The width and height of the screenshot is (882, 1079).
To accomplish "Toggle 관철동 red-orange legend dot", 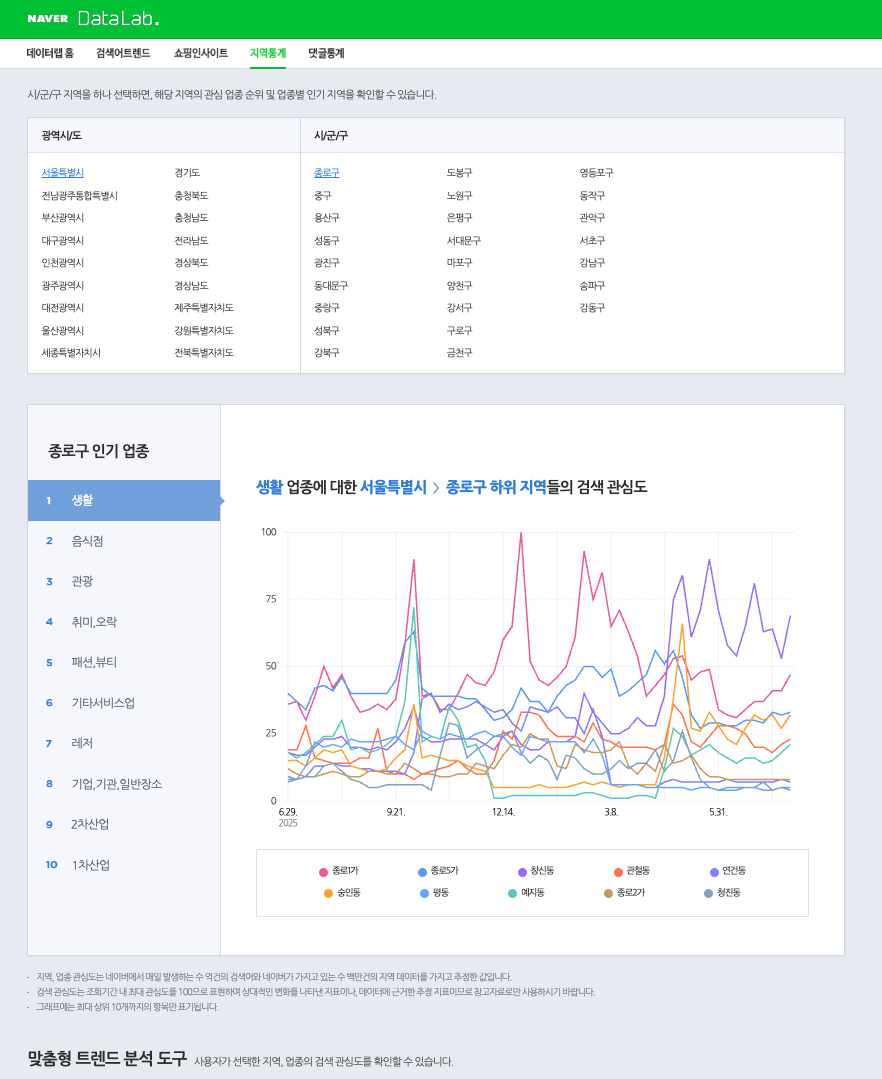I will (x=619, y=872).
